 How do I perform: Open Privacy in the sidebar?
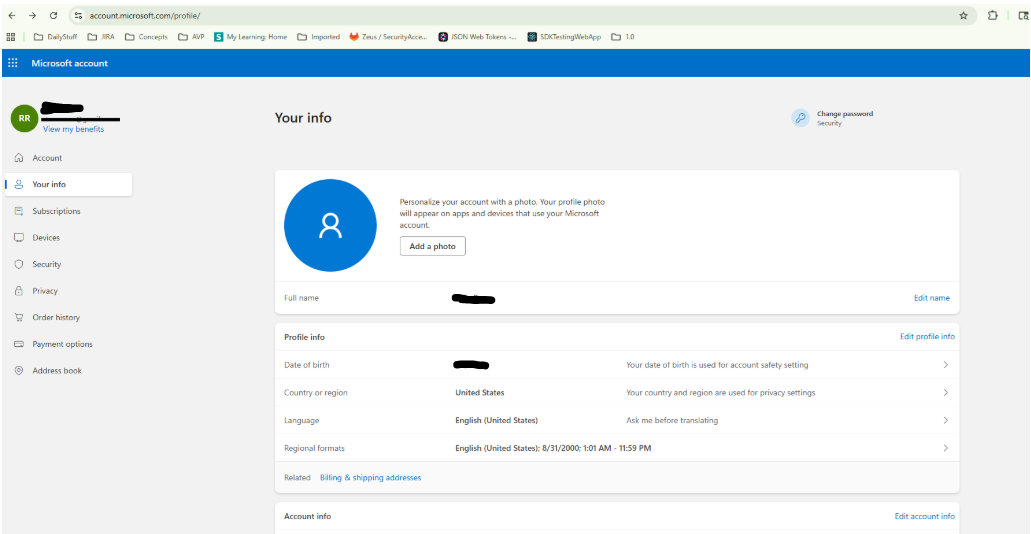[68, 291]
